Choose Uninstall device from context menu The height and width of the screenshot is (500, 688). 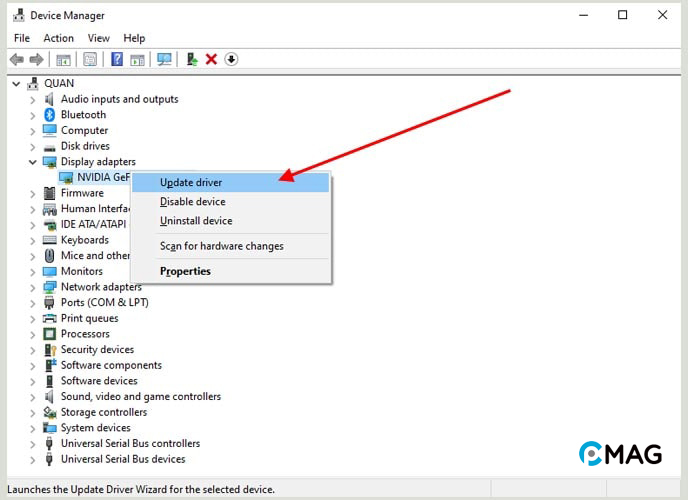click(230, 221)
